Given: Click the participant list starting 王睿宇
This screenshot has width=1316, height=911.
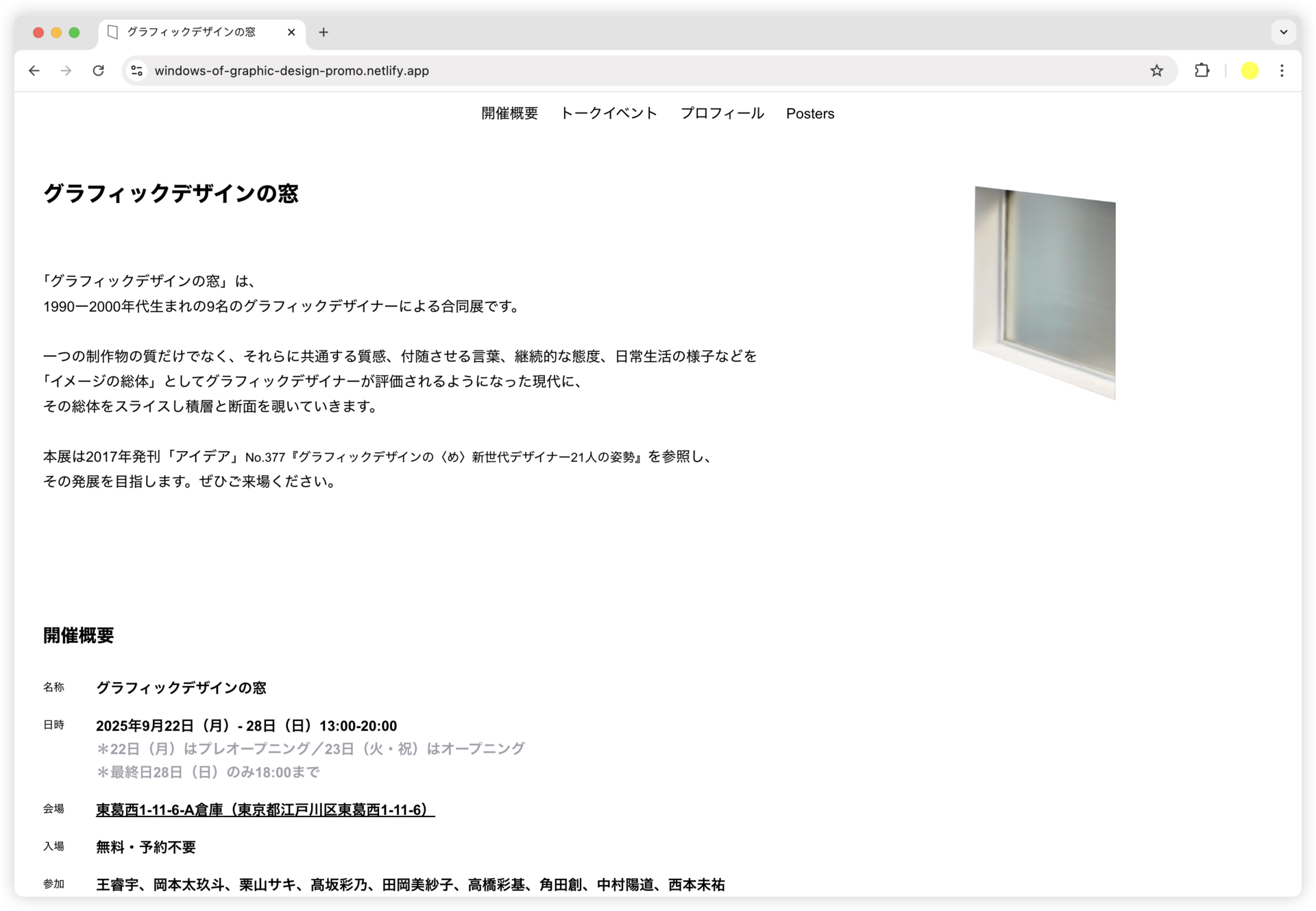Looking at the screenshot, I should click(411, 885).
